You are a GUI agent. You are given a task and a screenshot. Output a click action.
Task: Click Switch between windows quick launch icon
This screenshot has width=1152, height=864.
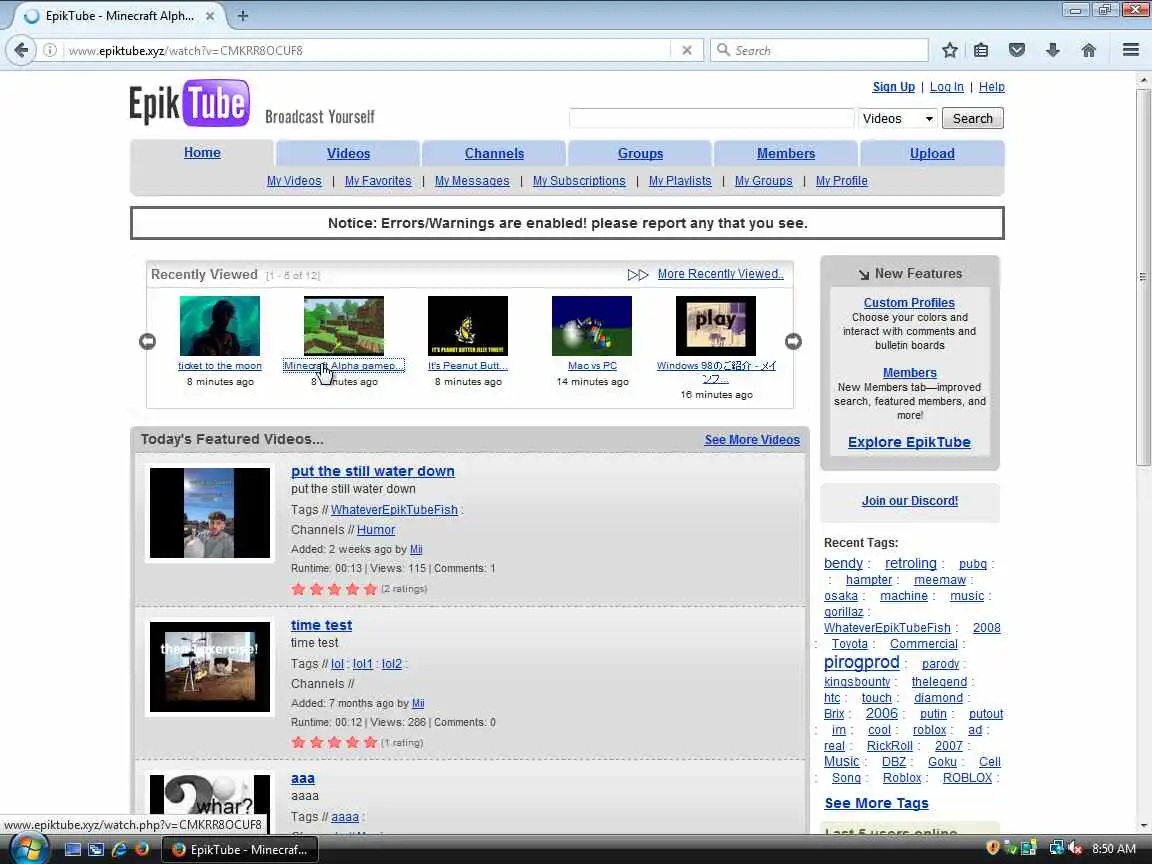click(96, 849)
